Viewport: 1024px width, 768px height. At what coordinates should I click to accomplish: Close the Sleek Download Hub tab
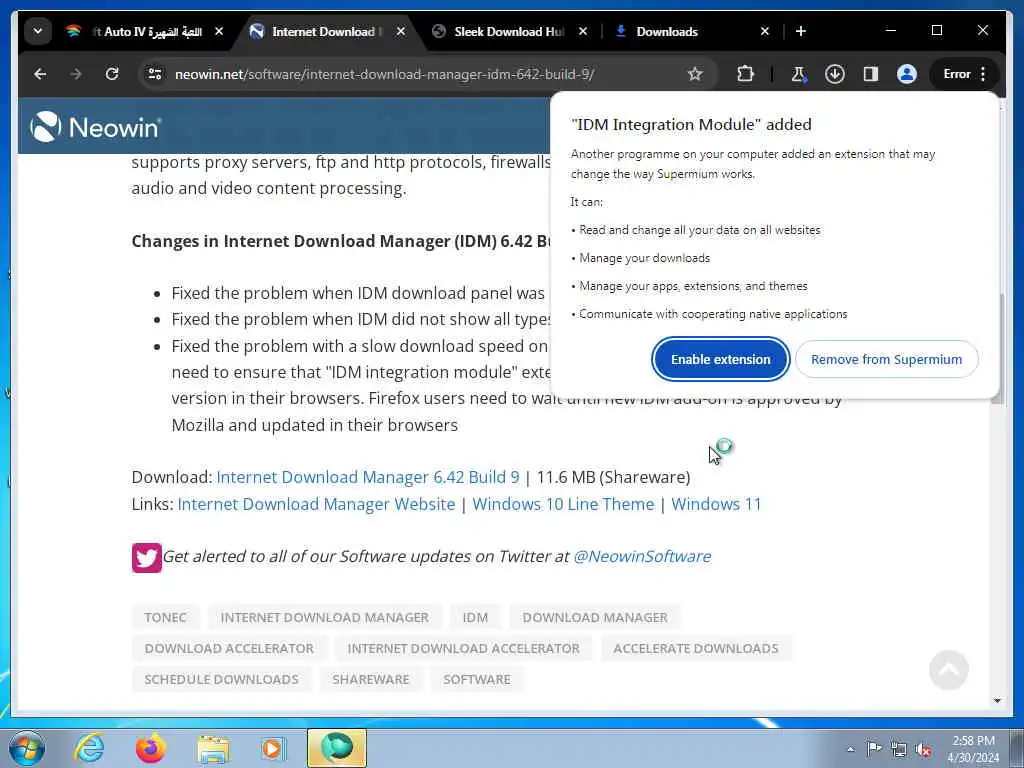point(583,31)
